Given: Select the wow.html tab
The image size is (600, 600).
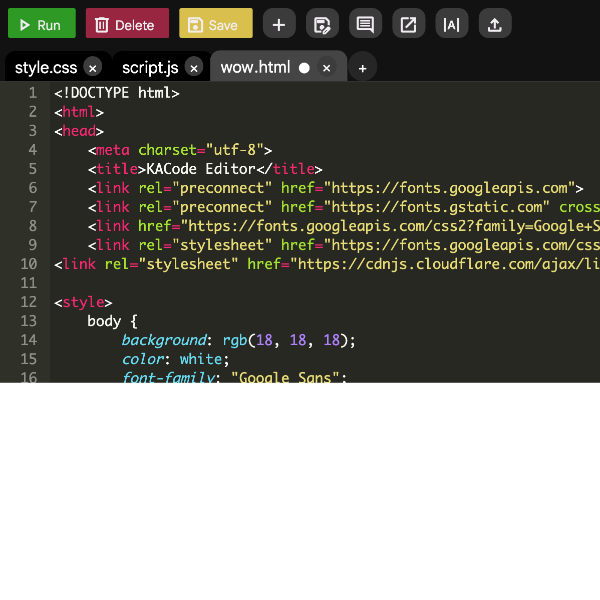Looking at the screenshot, I should pos(255,67).
